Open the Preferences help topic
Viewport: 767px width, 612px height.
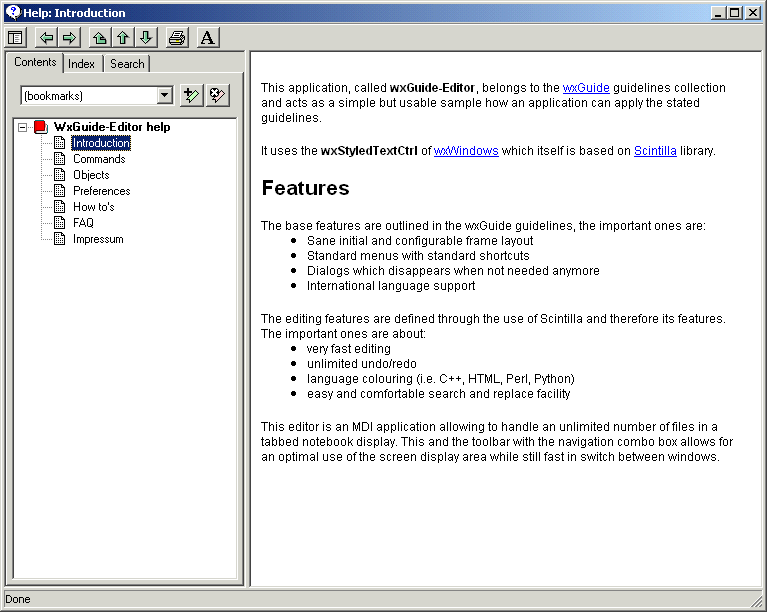101,191
